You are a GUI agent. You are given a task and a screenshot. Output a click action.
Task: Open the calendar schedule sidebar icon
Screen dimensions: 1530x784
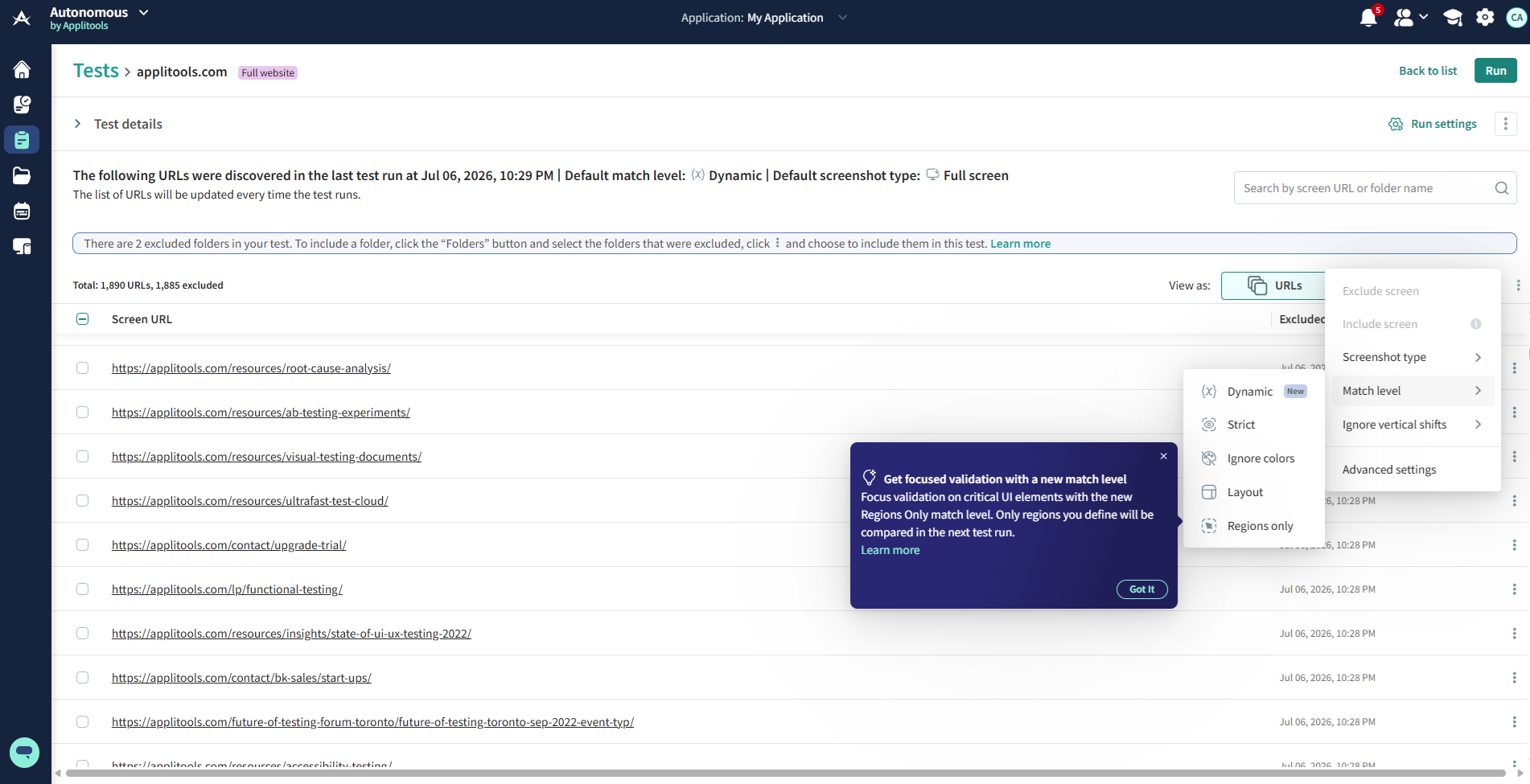click(22, 211)
